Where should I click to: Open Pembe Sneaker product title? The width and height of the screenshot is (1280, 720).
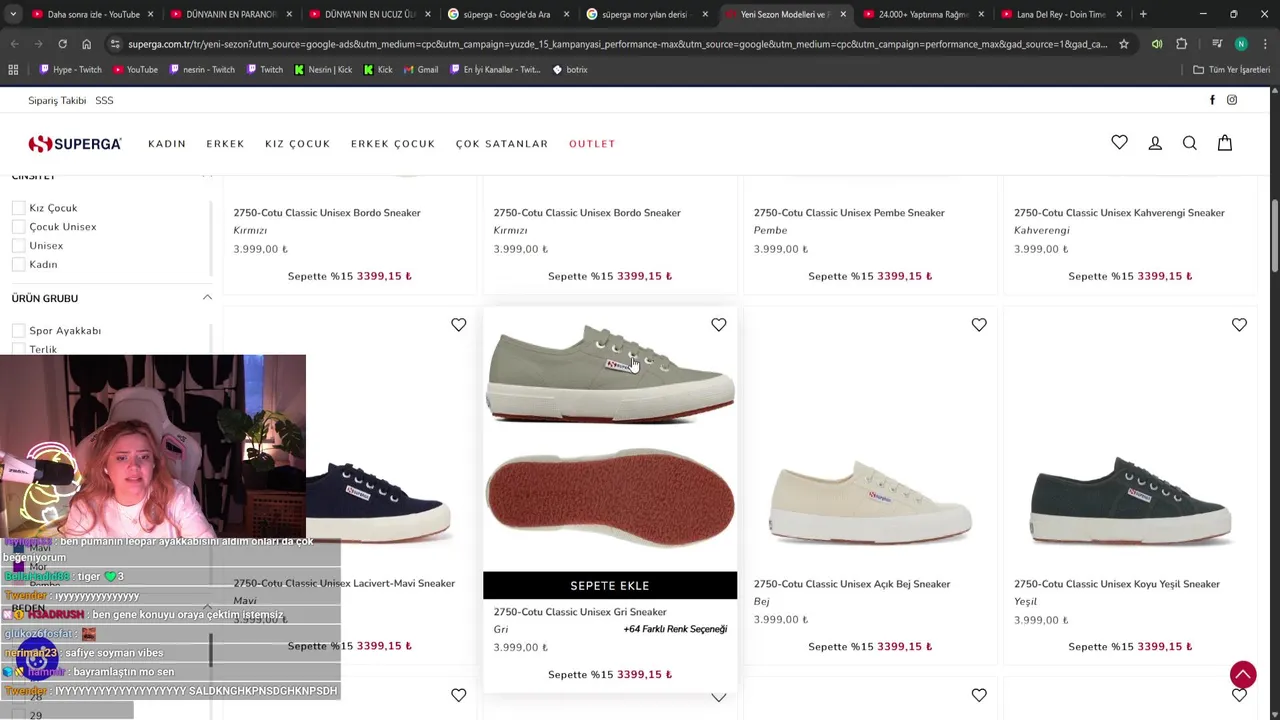pos(849,213)
